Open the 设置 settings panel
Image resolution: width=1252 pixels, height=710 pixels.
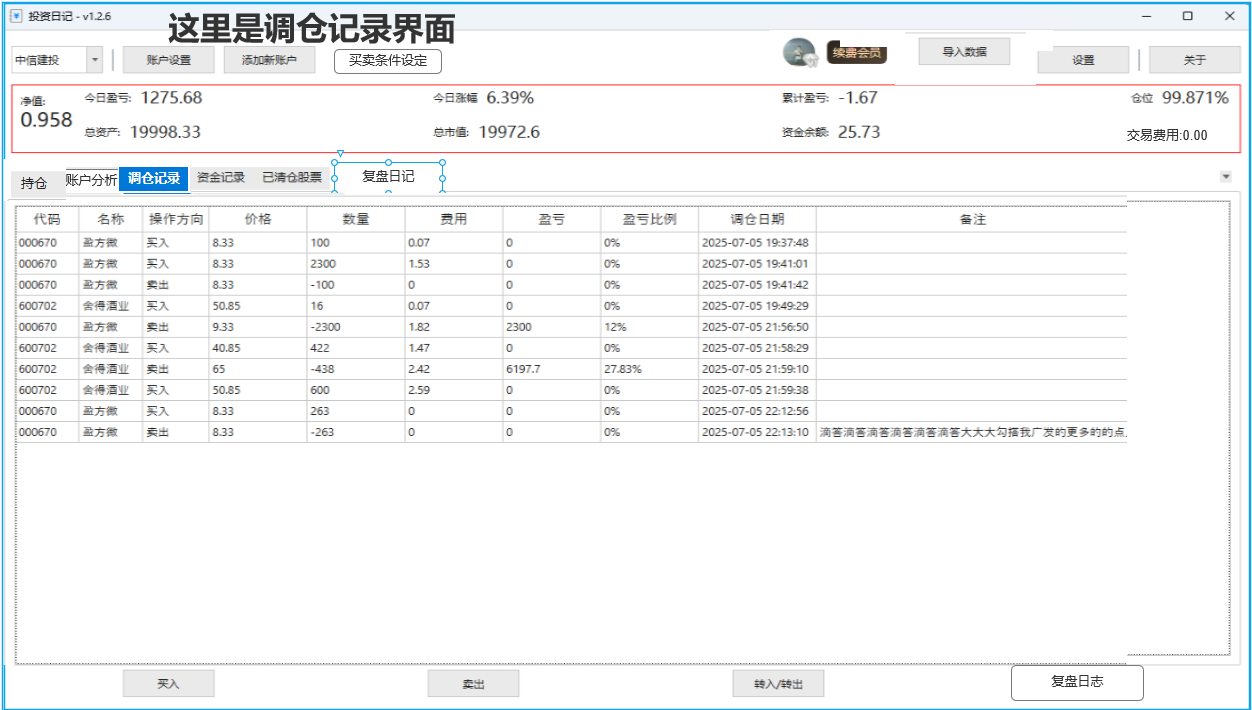[x=1083, y=59]
